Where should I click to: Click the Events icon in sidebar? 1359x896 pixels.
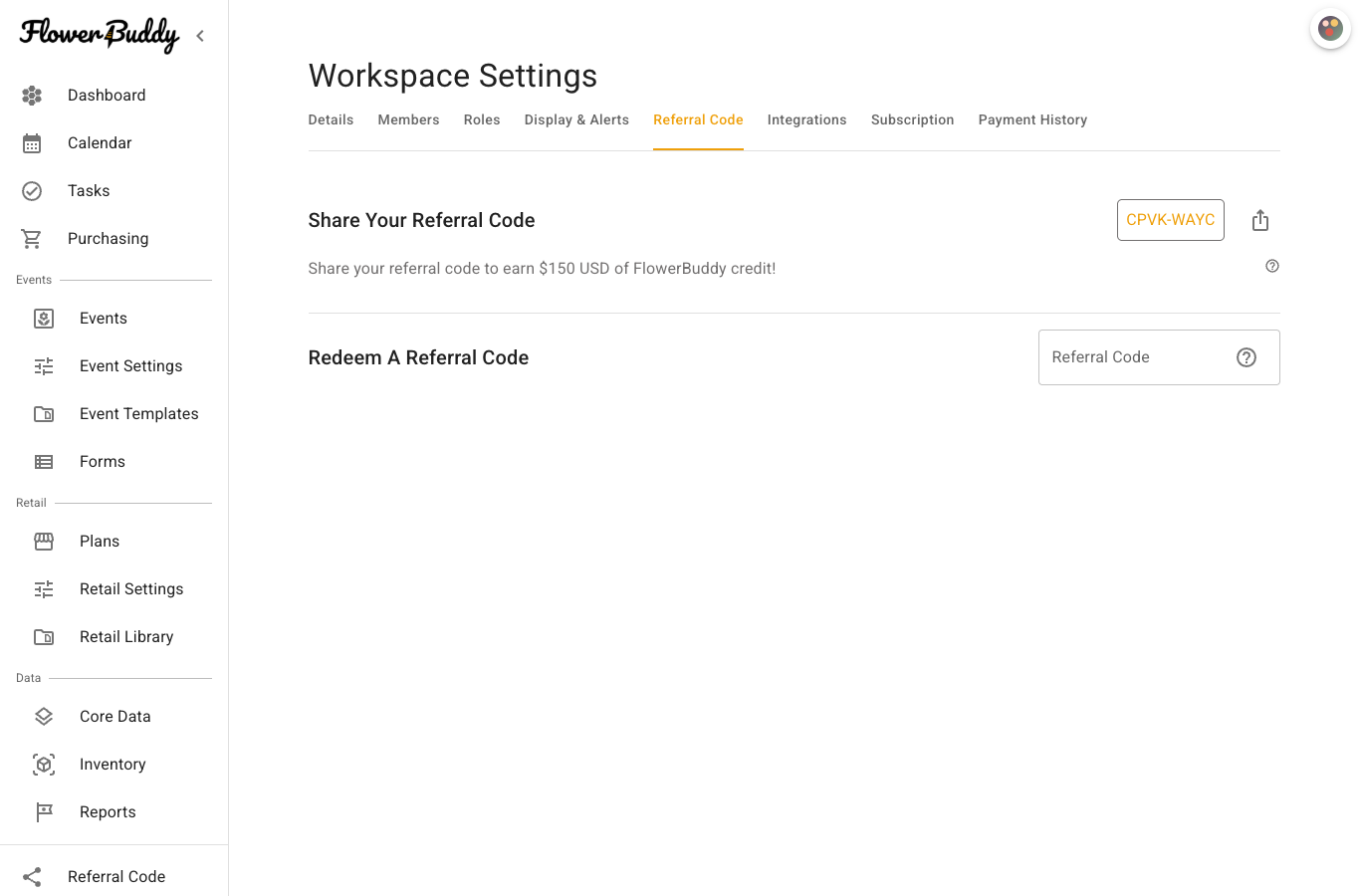tap(44, 319)
